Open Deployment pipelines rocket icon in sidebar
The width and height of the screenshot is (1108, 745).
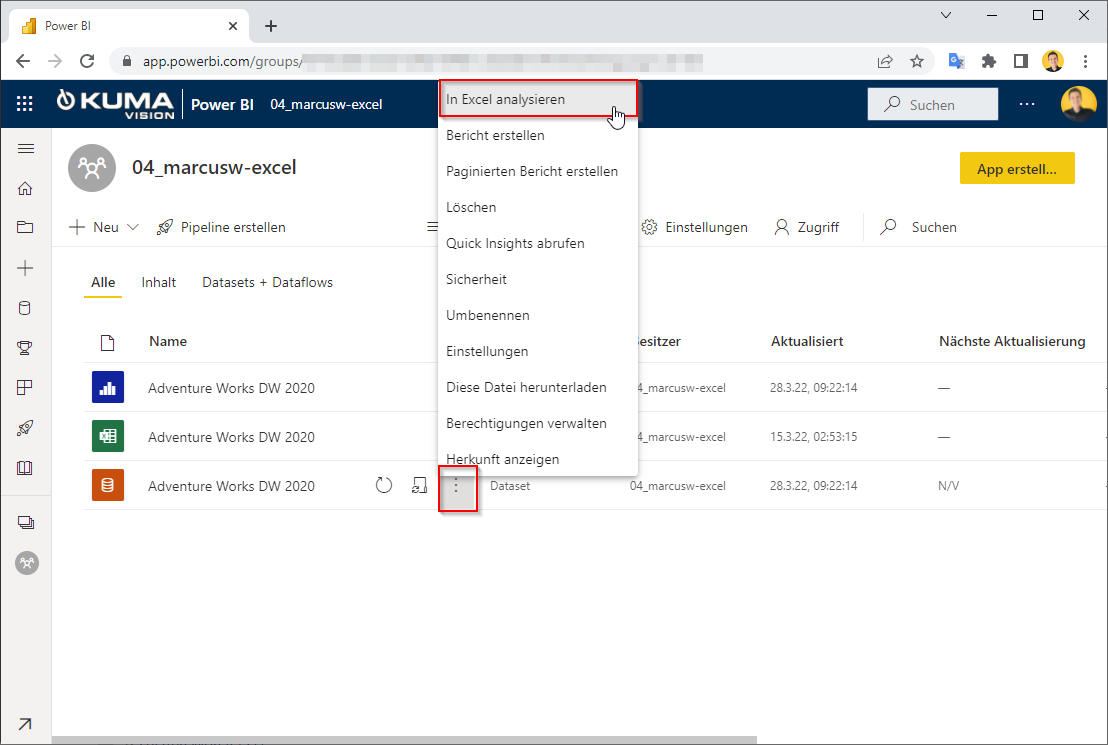coord(25,428)
